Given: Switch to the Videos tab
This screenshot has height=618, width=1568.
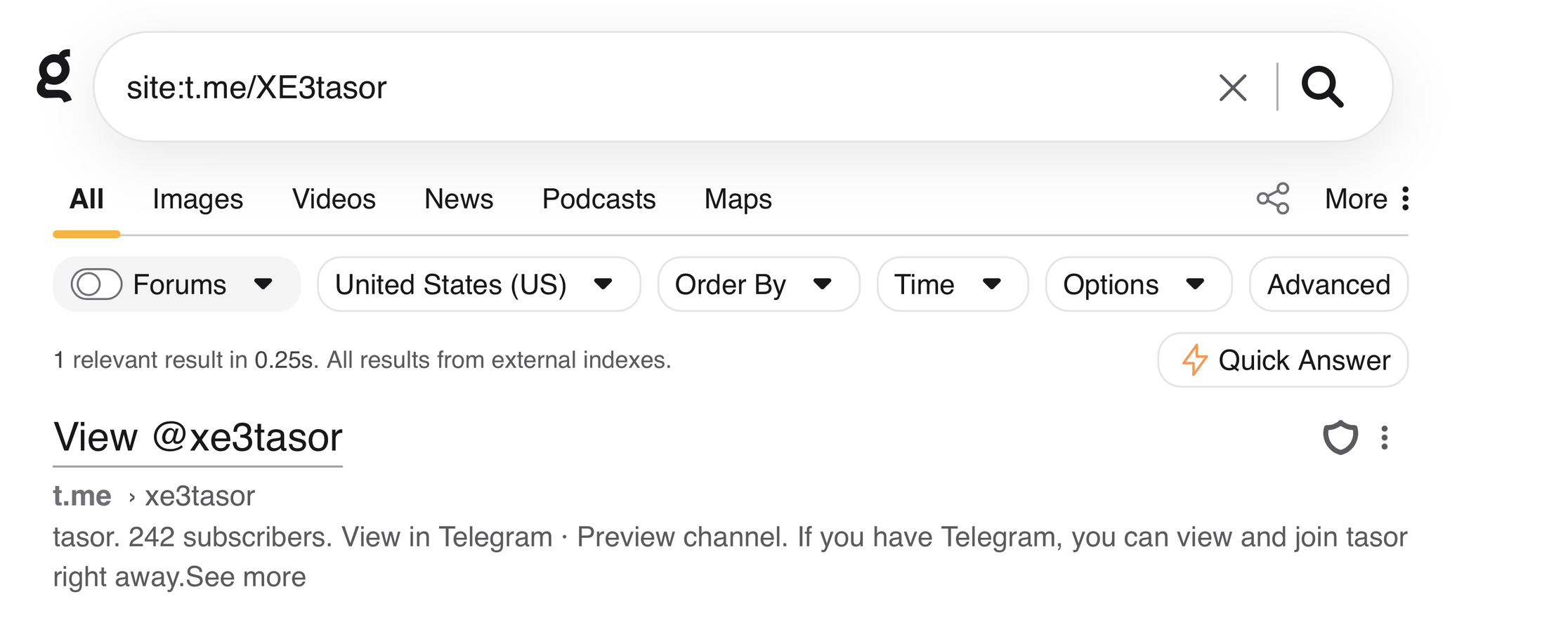Looking at the screenshot, I should click(334, 199).
